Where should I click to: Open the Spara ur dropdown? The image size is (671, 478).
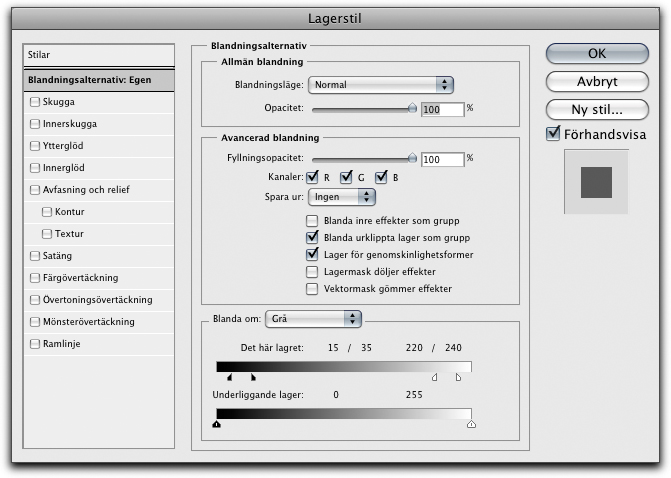[x=341, y=197]
